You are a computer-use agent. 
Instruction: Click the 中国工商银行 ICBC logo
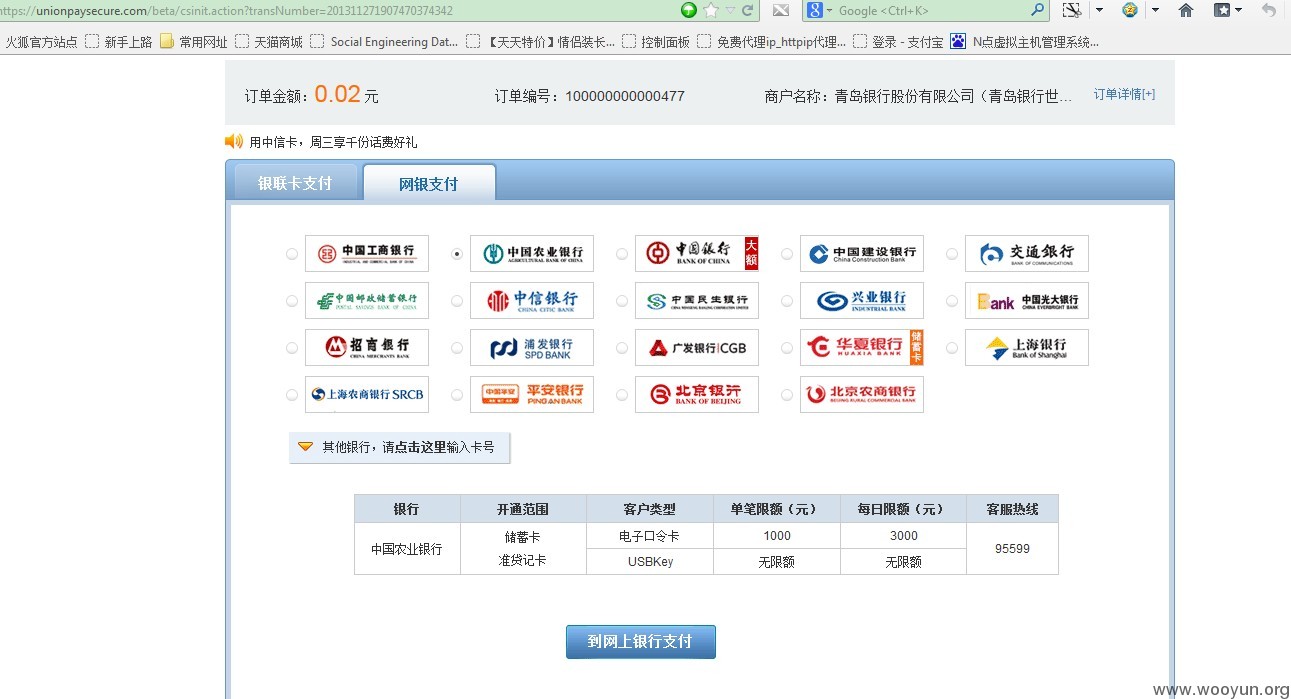pos(367,253)
